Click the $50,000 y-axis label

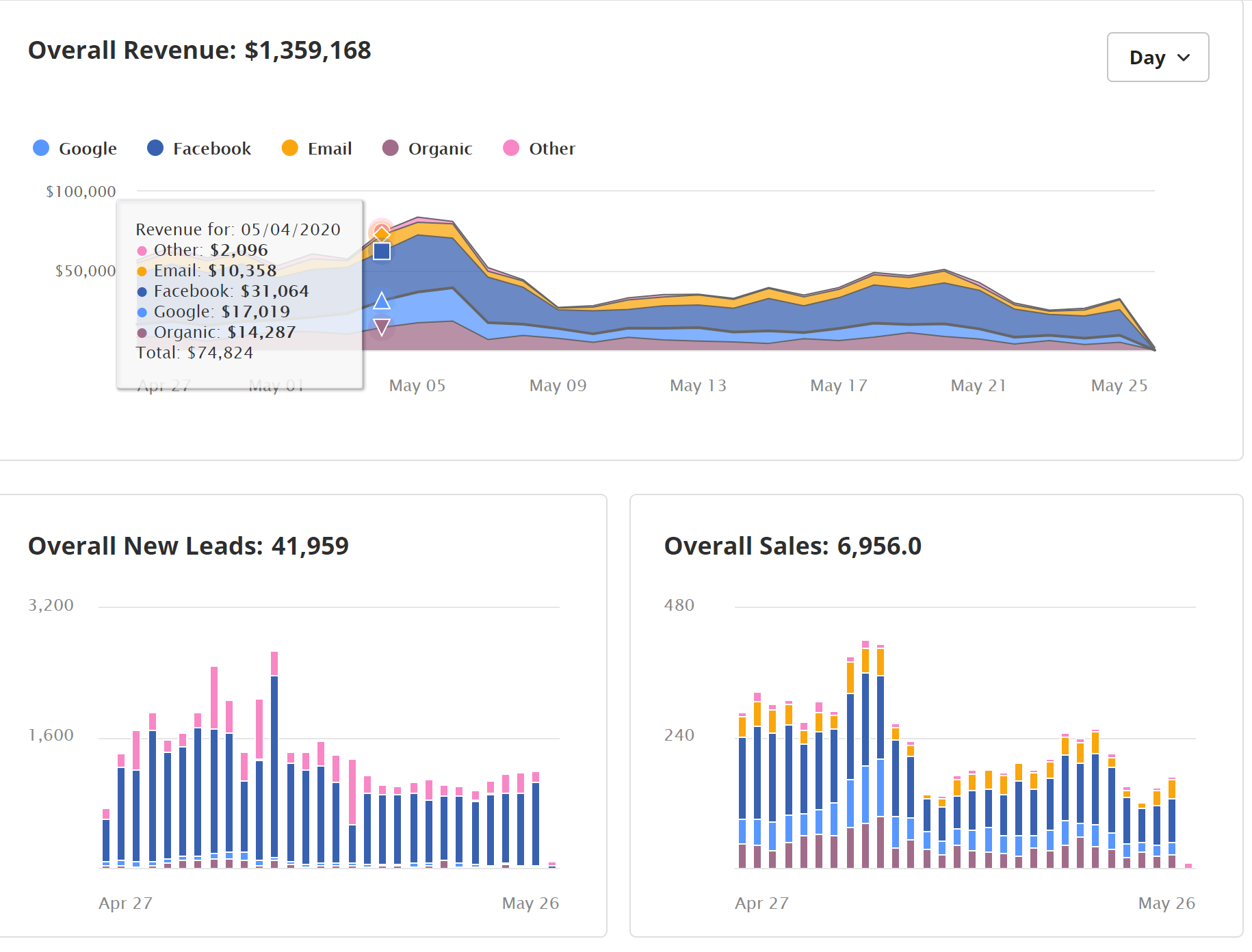86,271
